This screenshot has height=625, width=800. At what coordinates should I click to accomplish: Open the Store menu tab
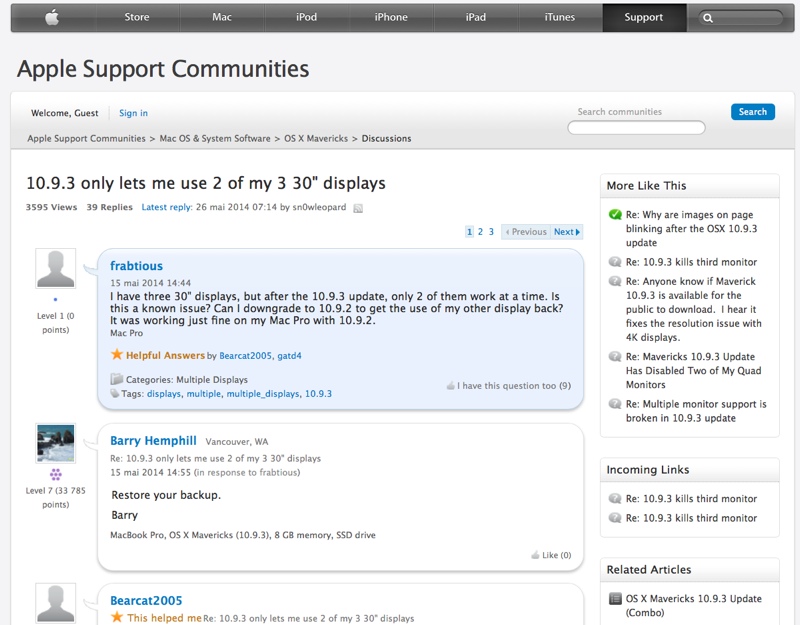click(x=137, y=17)
